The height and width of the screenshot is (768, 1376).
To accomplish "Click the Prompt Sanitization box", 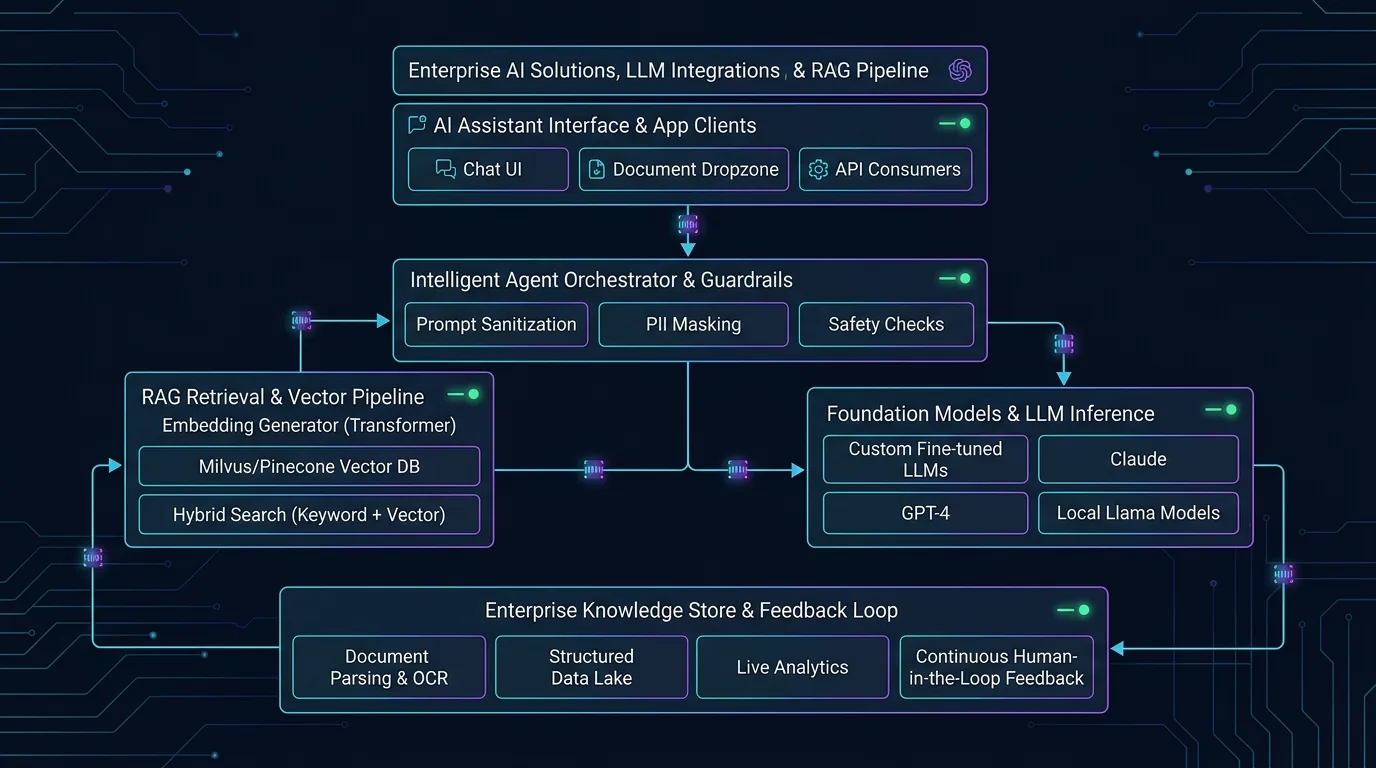I will 496,324.
